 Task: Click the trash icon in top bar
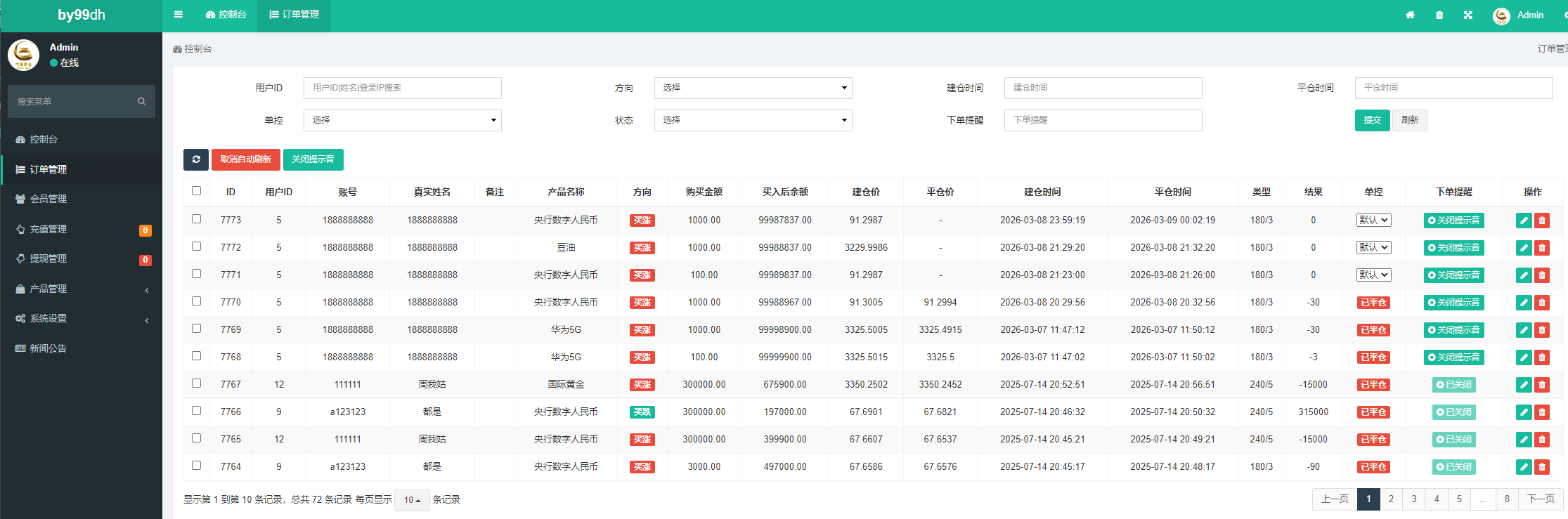1439,15
